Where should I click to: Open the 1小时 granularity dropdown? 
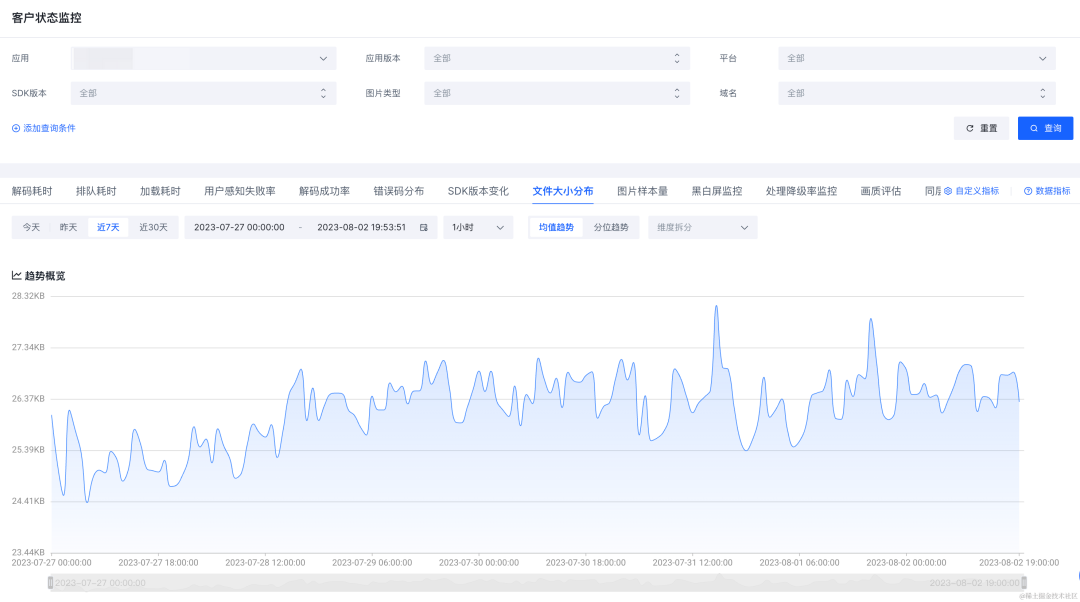coord(478,227)
